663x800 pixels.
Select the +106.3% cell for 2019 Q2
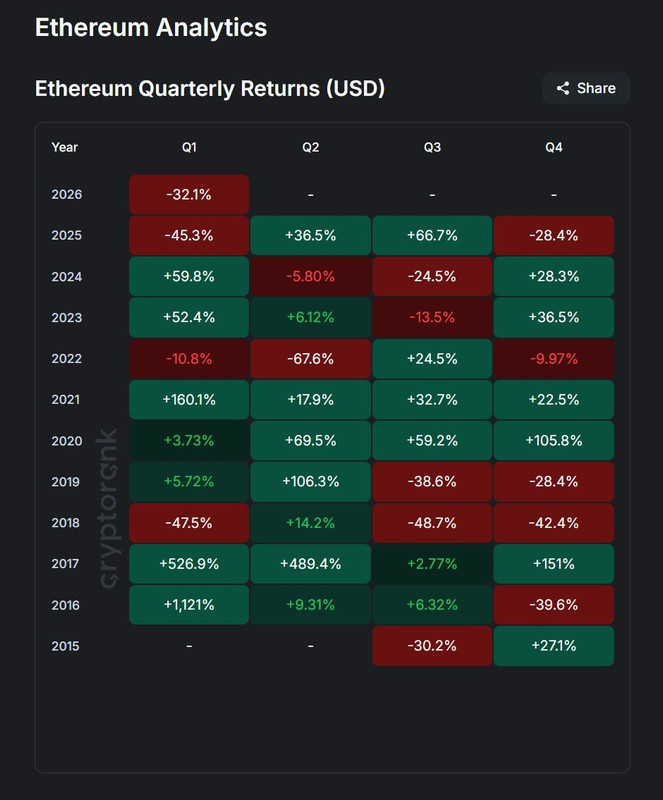(x=311, y=481)
